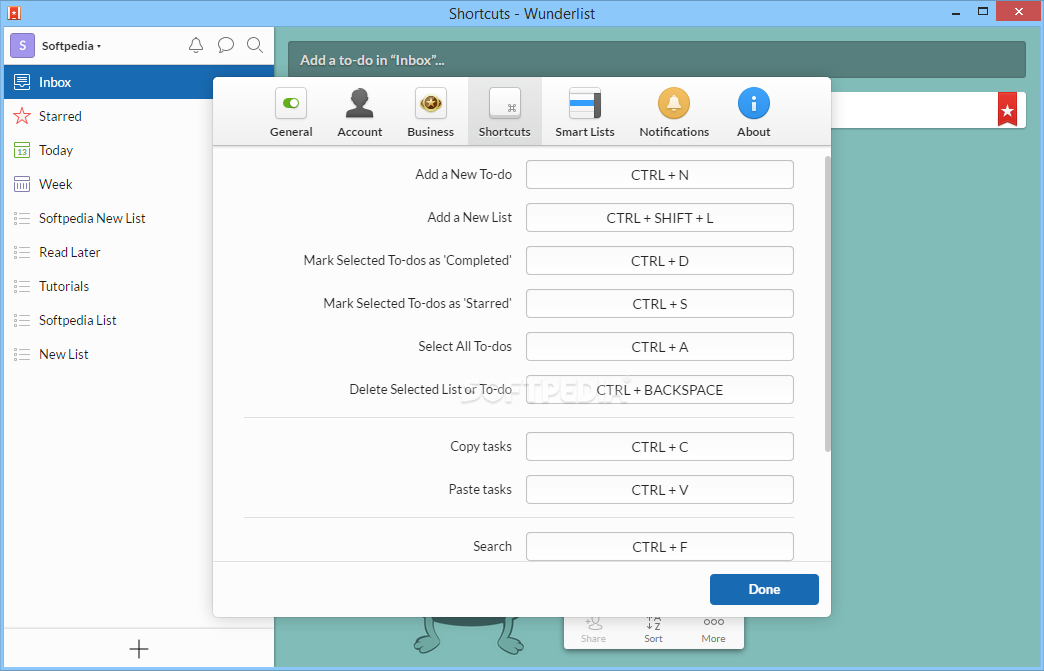Open the conversations speech bubble icon
The width and height of the screenshot is (1044, 671).
(226, 45)
